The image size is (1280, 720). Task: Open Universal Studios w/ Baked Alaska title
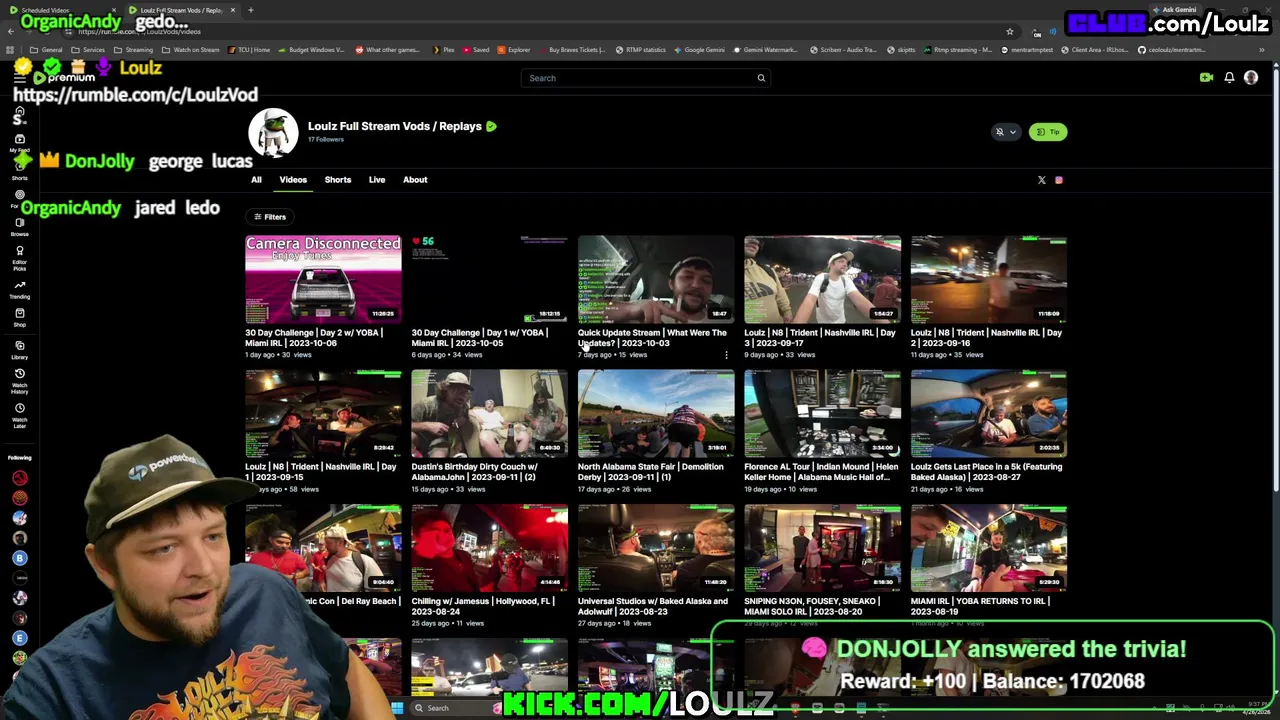pyautogui.click(x=652, y=606)
